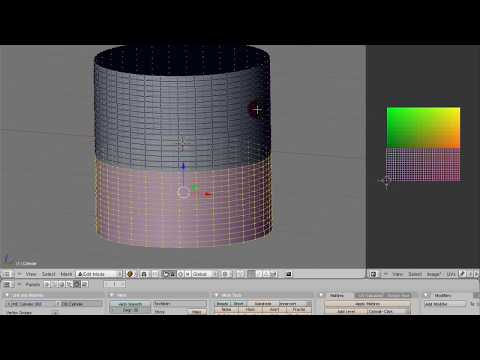Screen dimensions: 480x360
Task: Click the Add Level button
Action: click(x=346, y=312)
